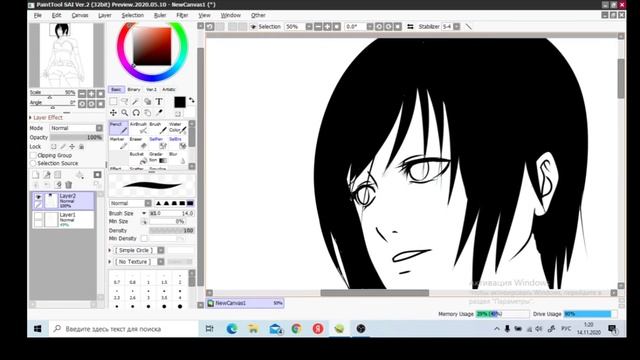Screen dimensions: 640x360
Task: Open the Layer menu
Action: pyautogui.click(x=105, y=15)
